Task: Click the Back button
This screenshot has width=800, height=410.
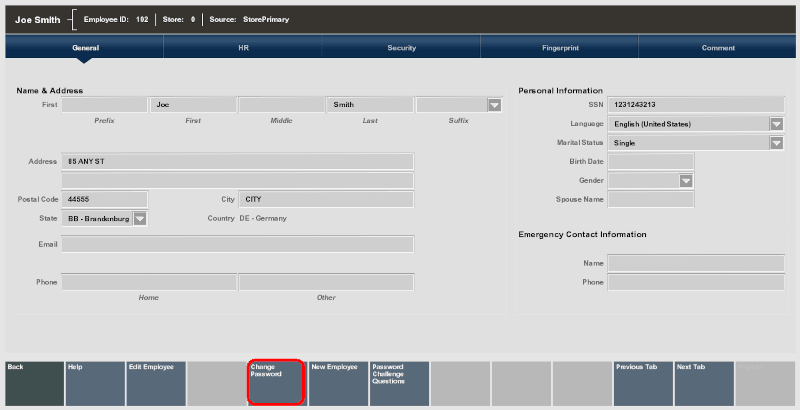Action: click(x=35, y=383)
